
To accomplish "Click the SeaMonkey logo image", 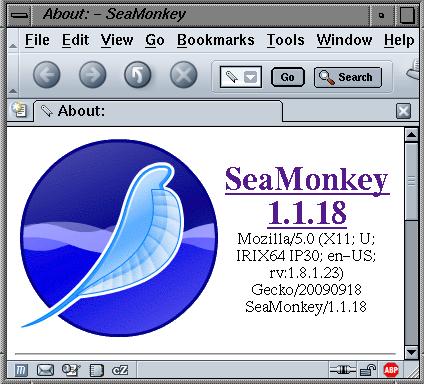I will pos(119,237).
